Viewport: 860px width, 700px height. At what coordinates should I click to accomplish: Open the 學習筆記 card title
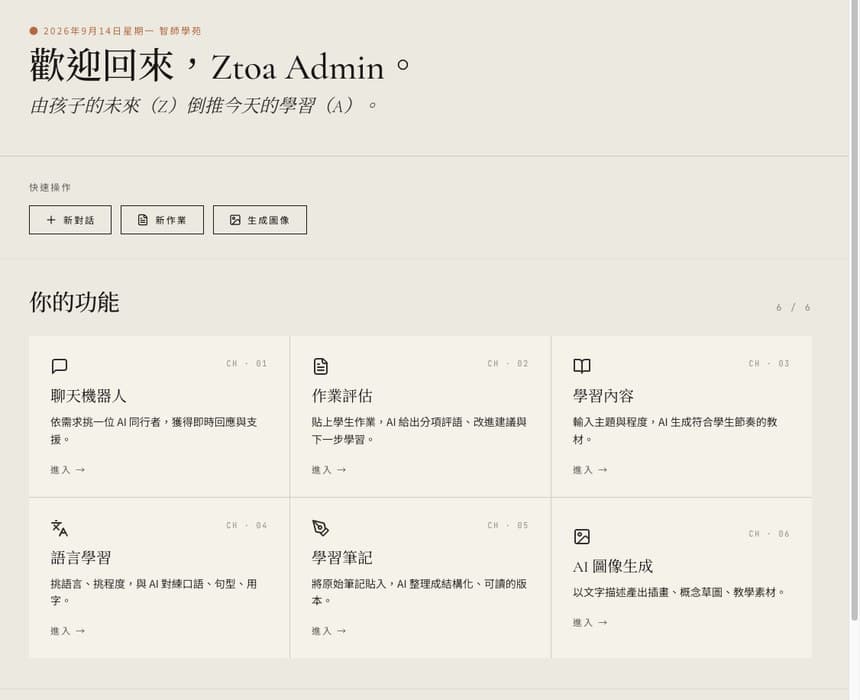tap(342, 558)
